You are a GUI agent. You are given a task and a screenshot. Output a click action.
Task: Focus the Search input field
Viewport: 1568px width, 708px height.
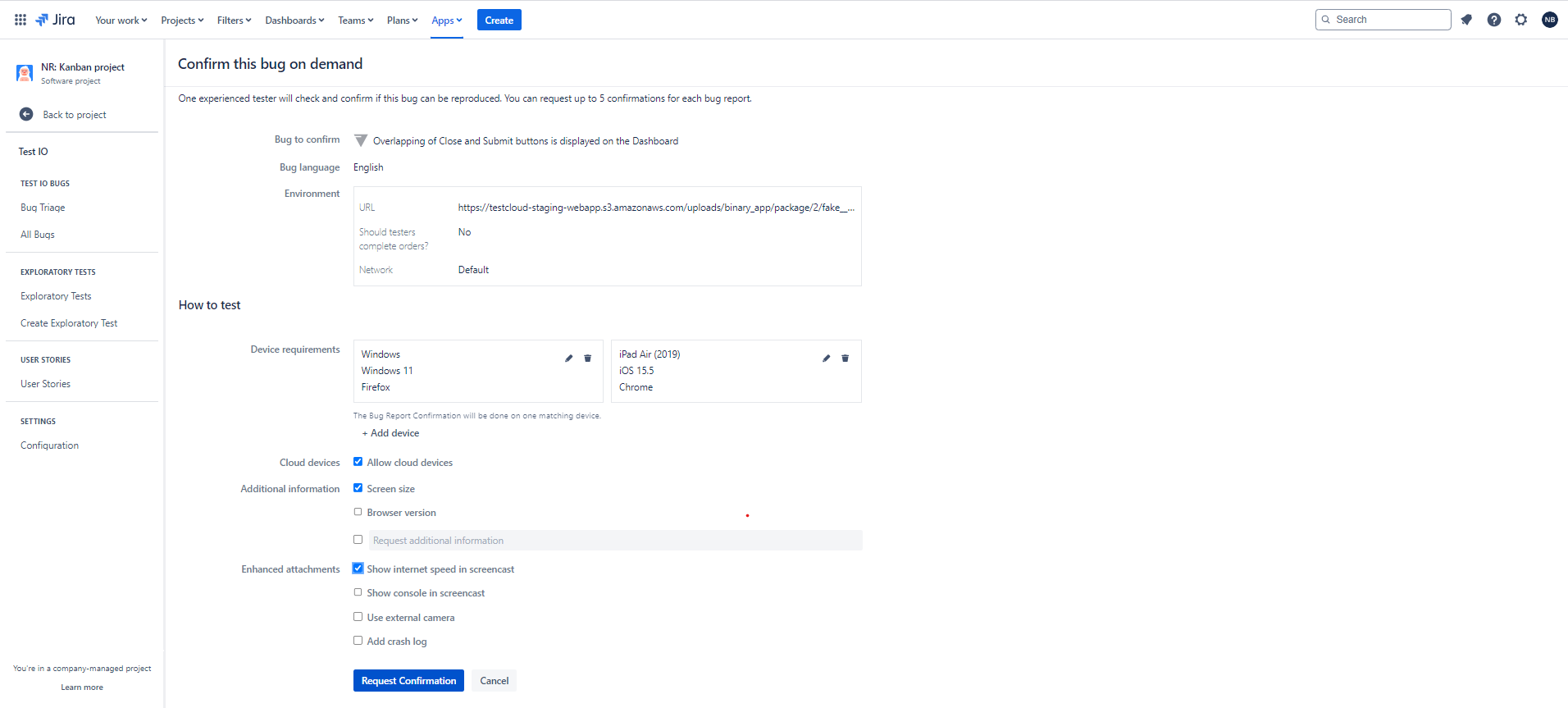[x=1383, y=20]
